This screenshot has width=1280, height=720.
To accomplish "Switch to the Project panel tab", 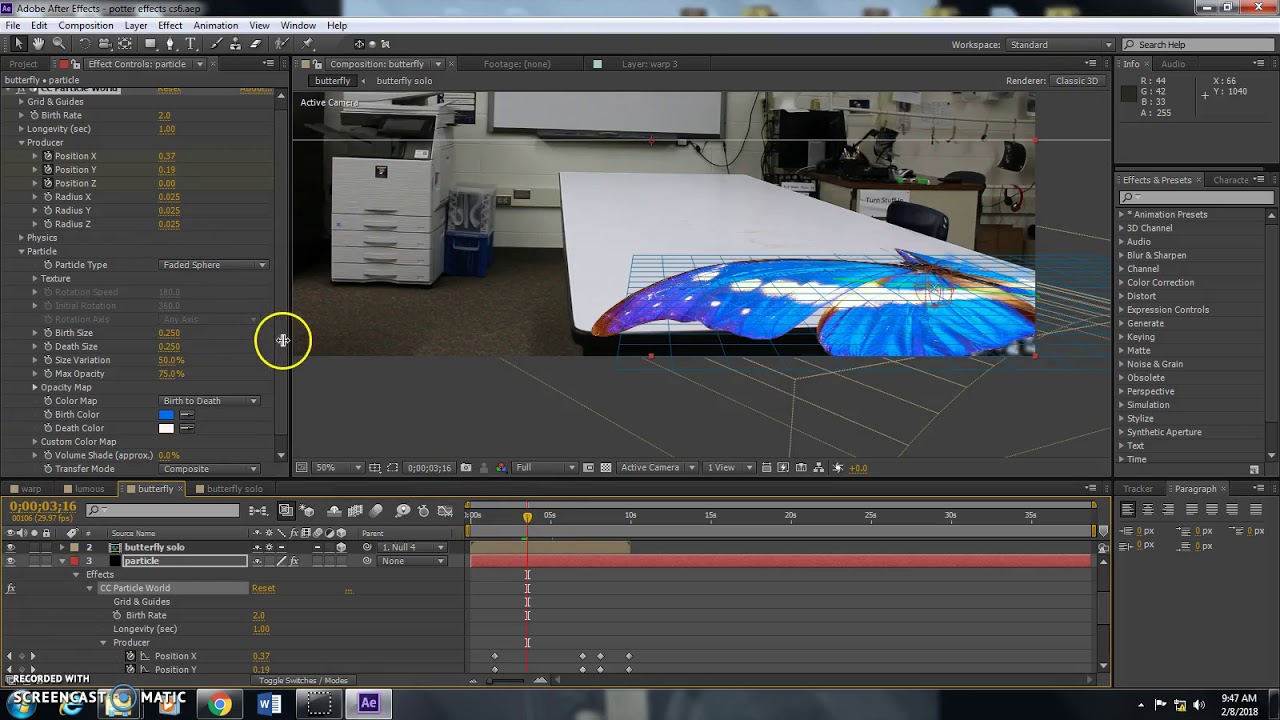I will (23, 64).
